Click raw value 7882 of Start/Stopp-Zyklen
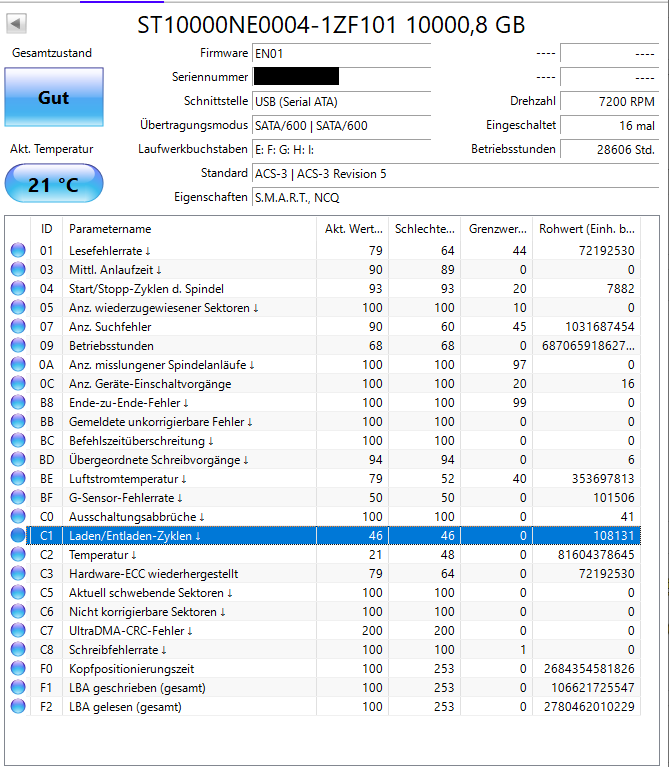669x767 pixels. pos(621,289)
